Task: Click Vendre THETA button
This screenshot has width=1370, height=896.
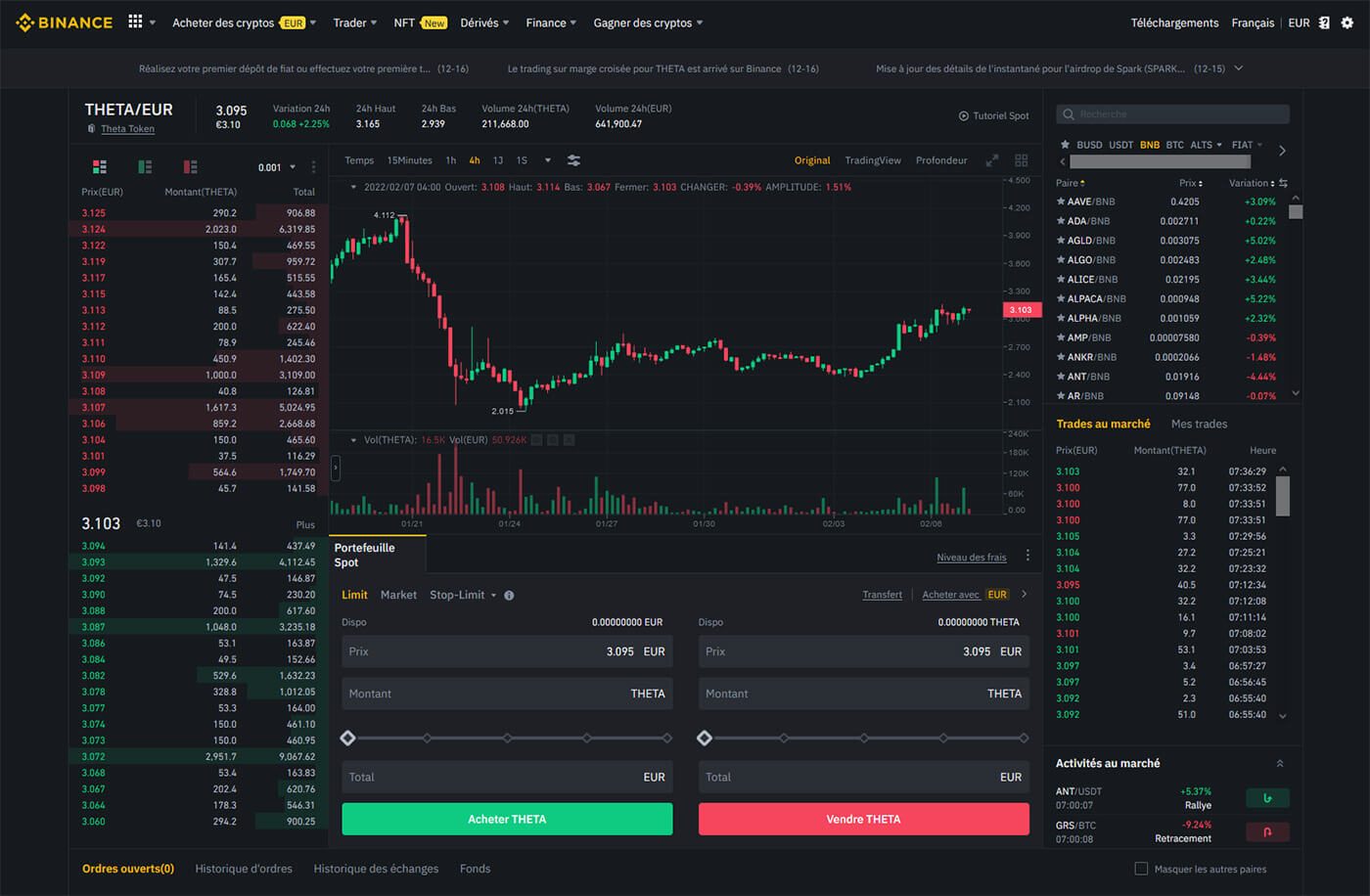Action: [x=864, y=819]
